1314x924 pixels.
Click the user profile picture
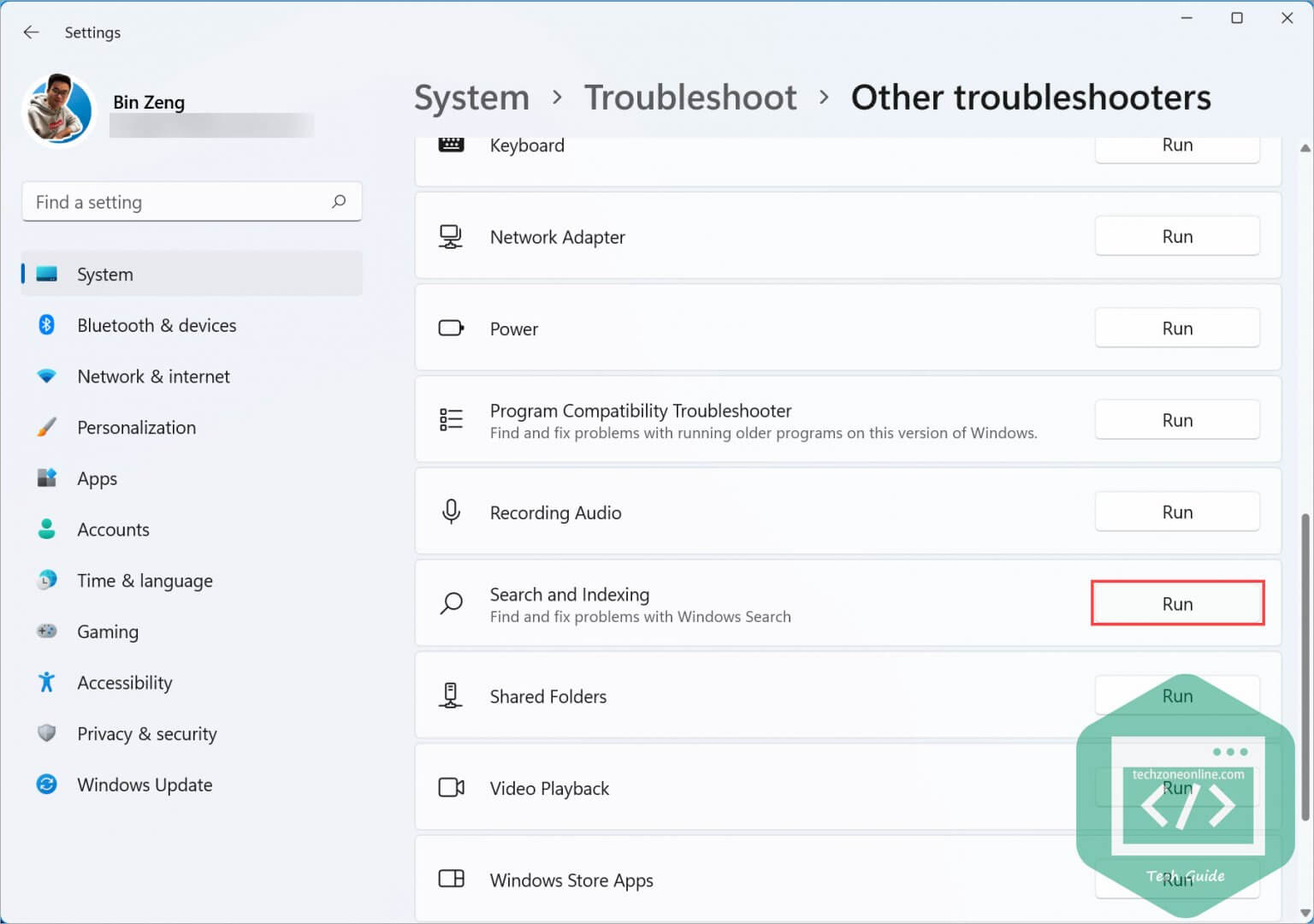tap(59, 110)
